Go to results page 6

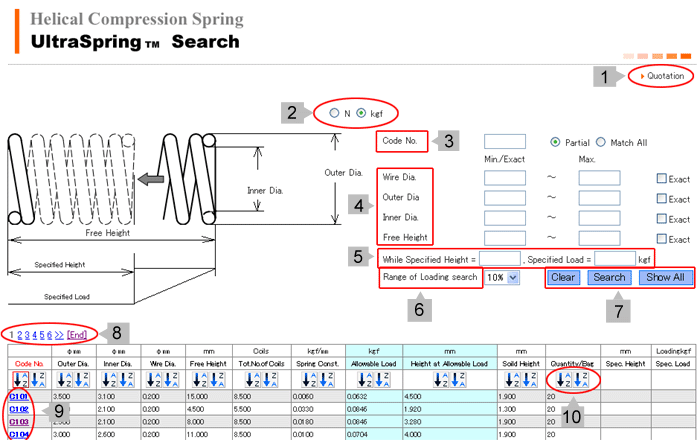coord(49,335)
